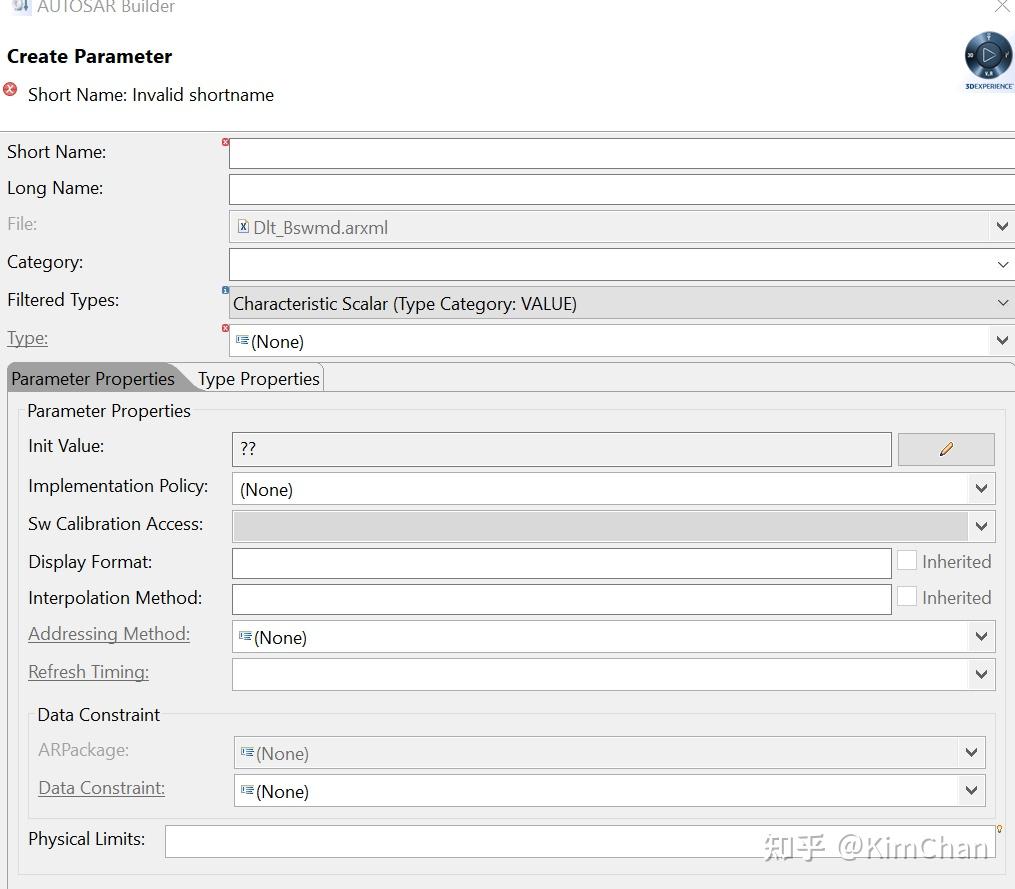Click the Physical Limits text field
Image resolution: width=1015 pixels, height=889 pixels.
pos(578,841)
